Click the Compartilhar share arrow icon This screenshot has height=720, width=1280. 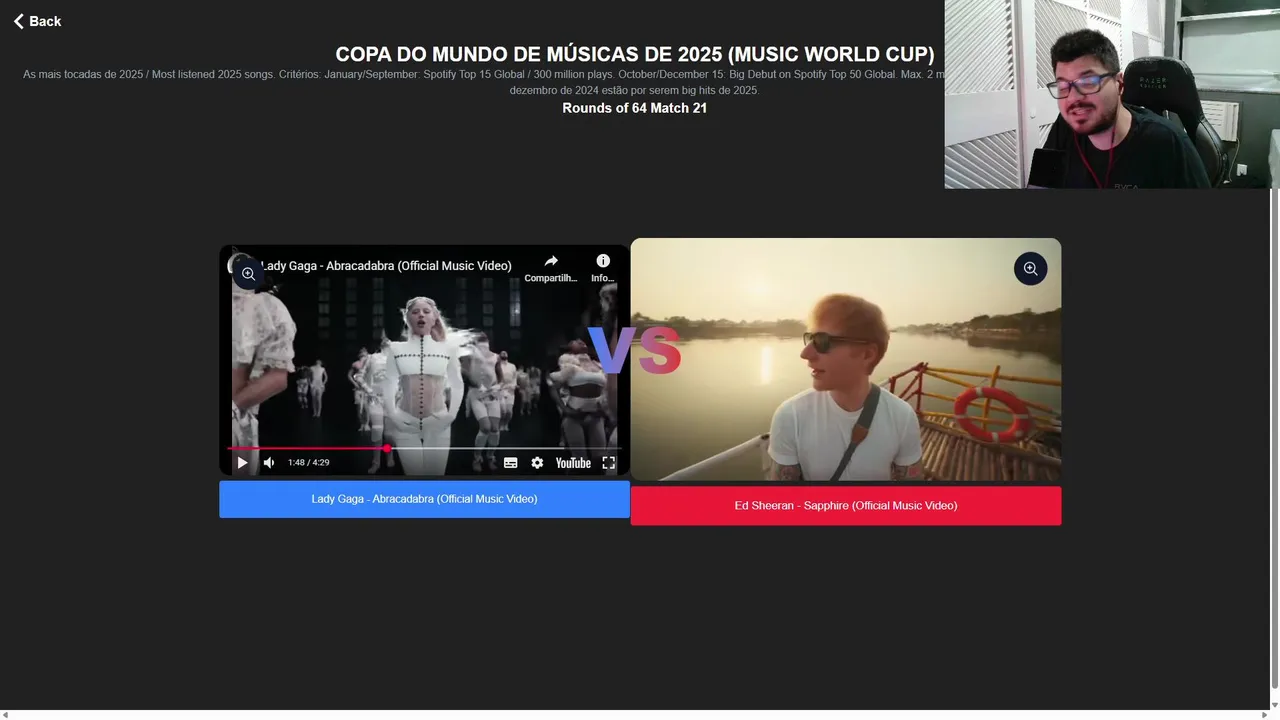551,261
